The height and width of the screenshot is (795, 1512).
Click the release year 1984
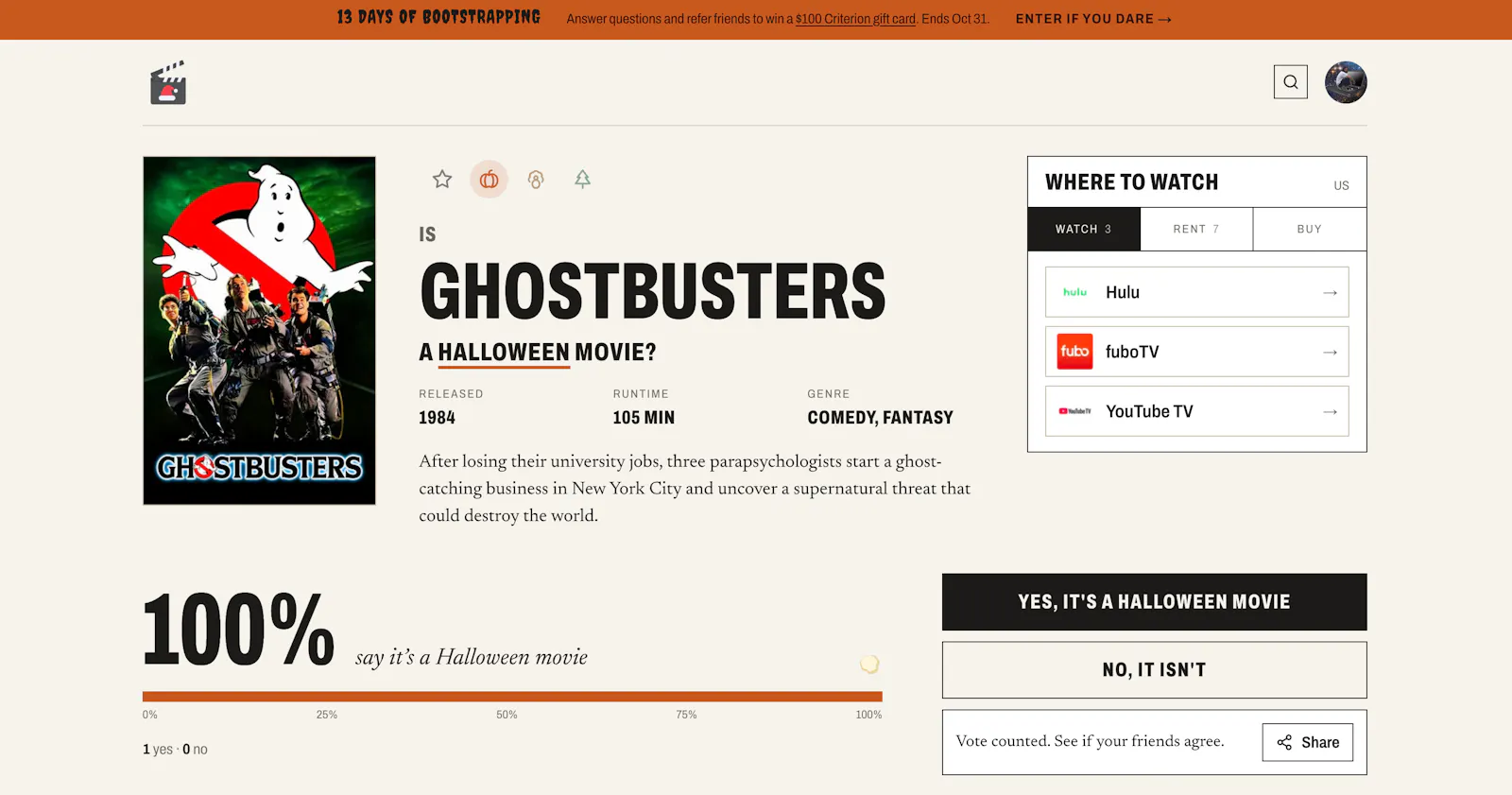click(437, 418)
